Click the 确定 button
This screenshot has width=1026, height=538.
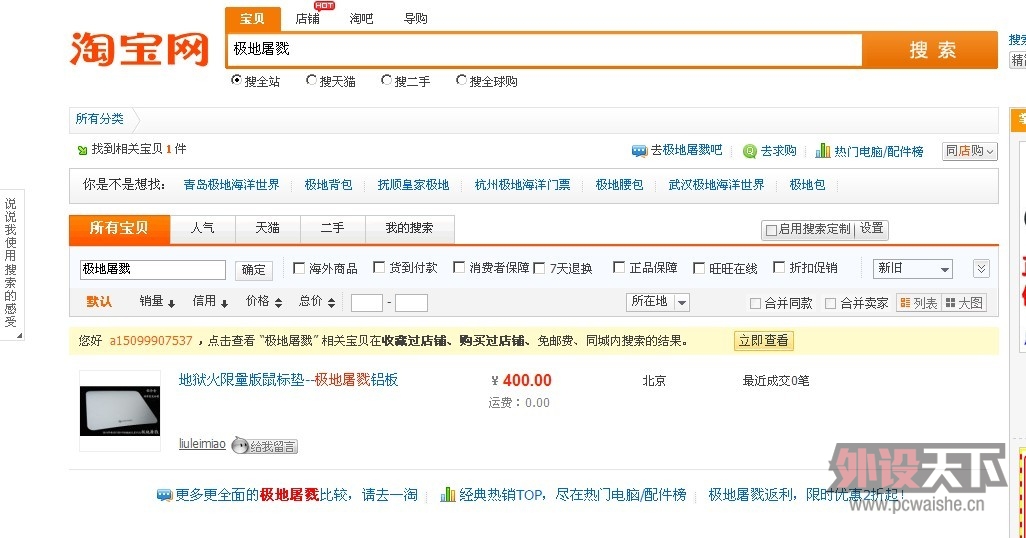coord(253,270)
